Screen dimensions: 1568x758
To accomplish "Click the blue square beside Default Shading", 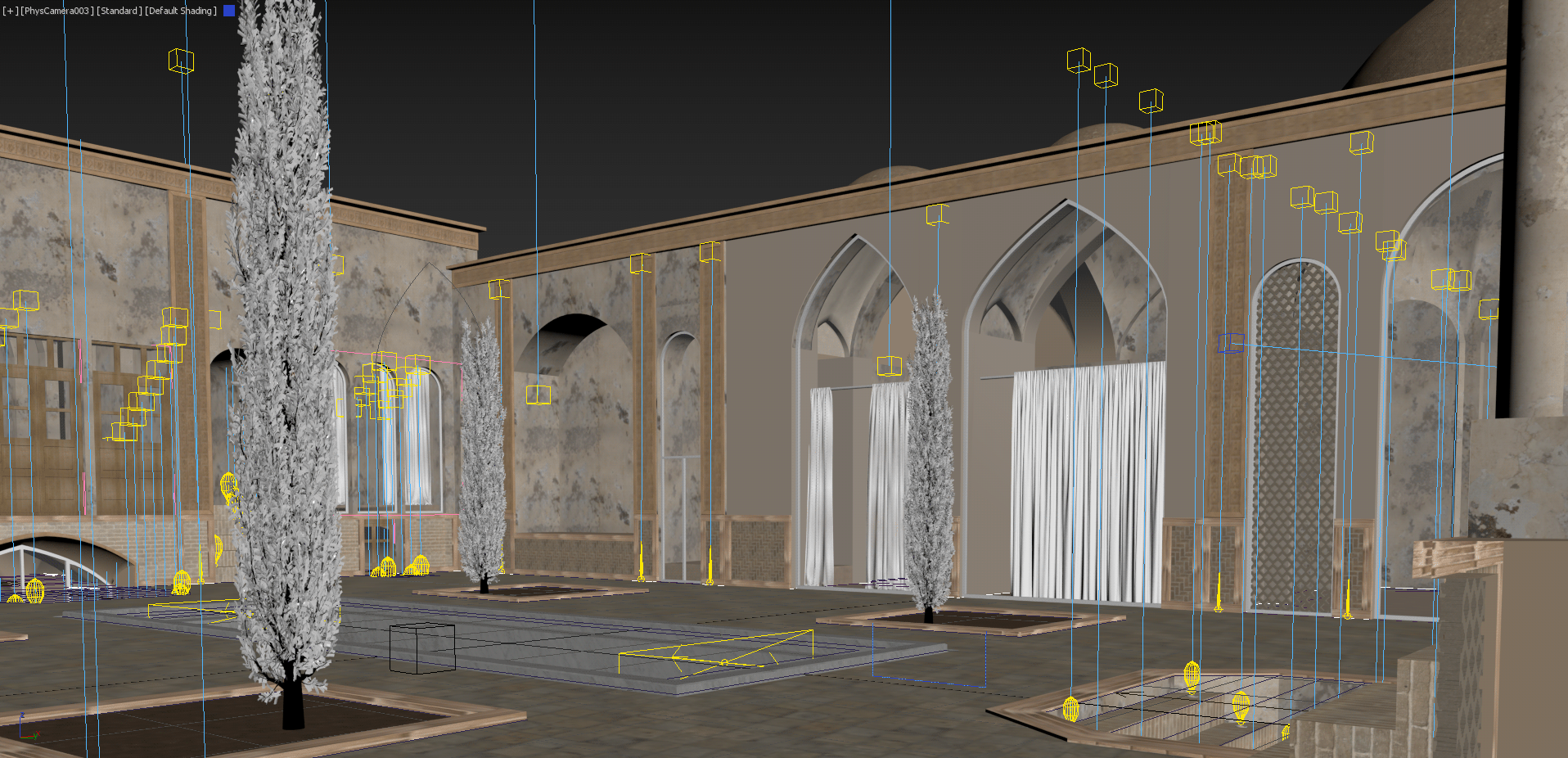I will click(x=229, y=11).
